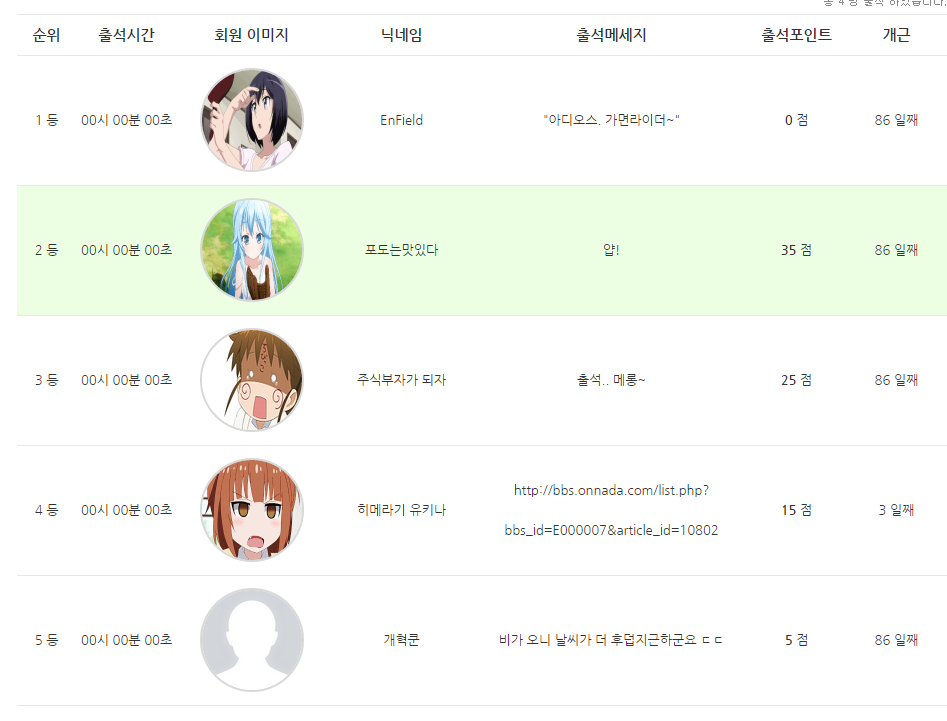The width and height of the screenshot is (947, 721).
Task: Click EnField's black-haired avatar image
Action: click(x=252, y=120)
